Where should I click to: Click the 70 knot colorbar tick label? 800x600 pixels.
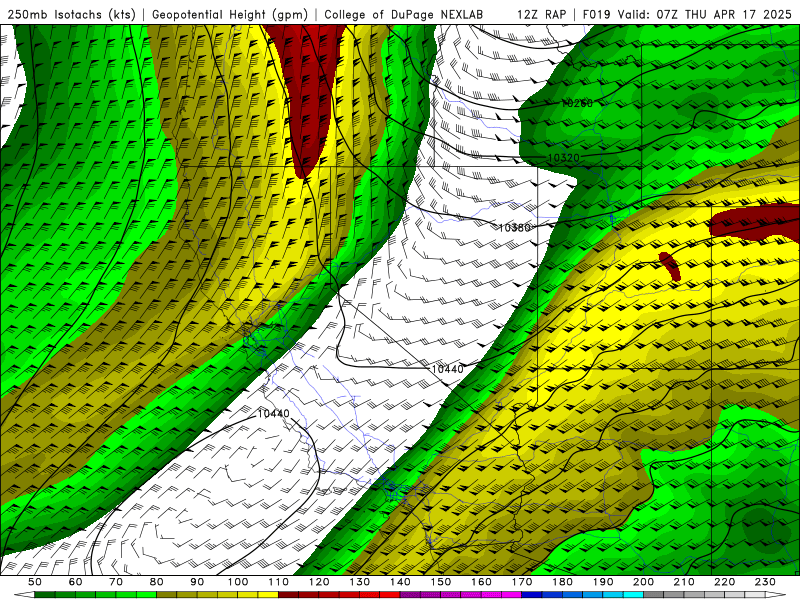tap(116, 582)
